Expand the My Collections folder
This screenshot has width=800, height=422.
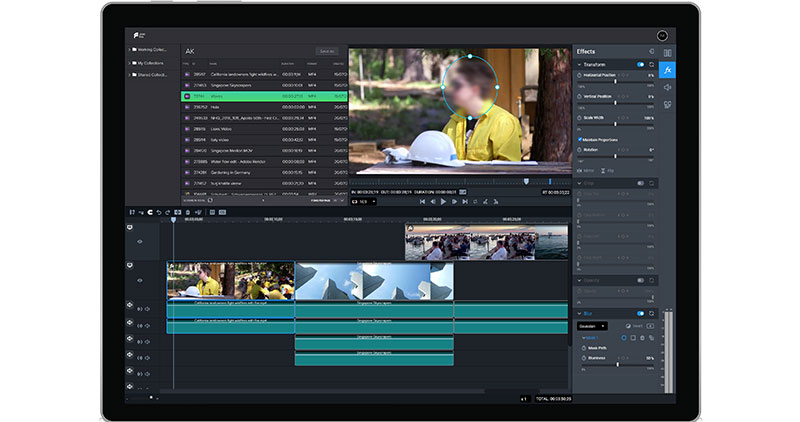131,62
